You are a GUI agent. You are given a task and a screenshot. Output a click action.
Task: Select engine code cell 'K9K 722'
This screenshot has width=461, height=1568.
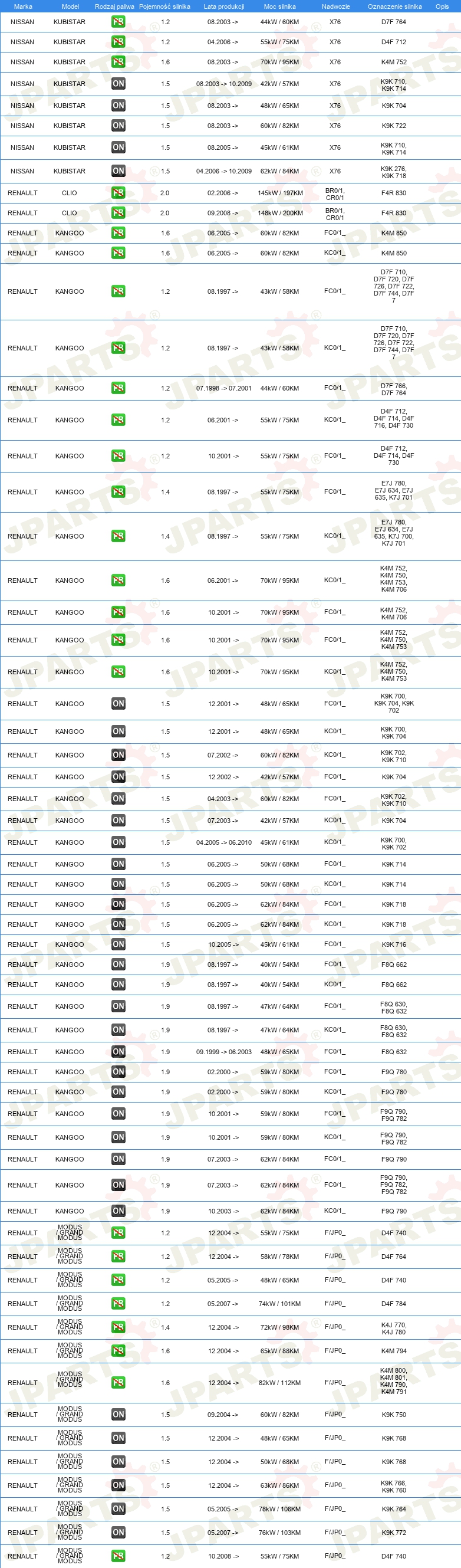click(393, 126)
